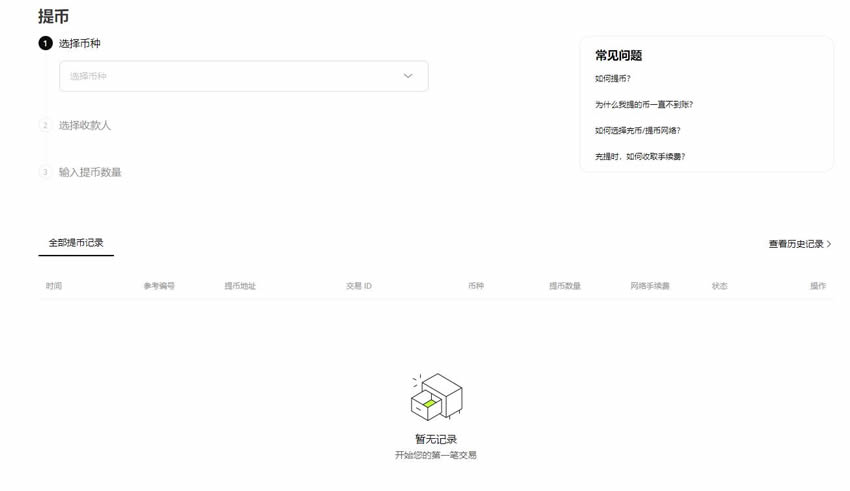The image size is (850, 491).
Task: Open FAQ 如何选择充币/提币网络?
Action: 637,131
